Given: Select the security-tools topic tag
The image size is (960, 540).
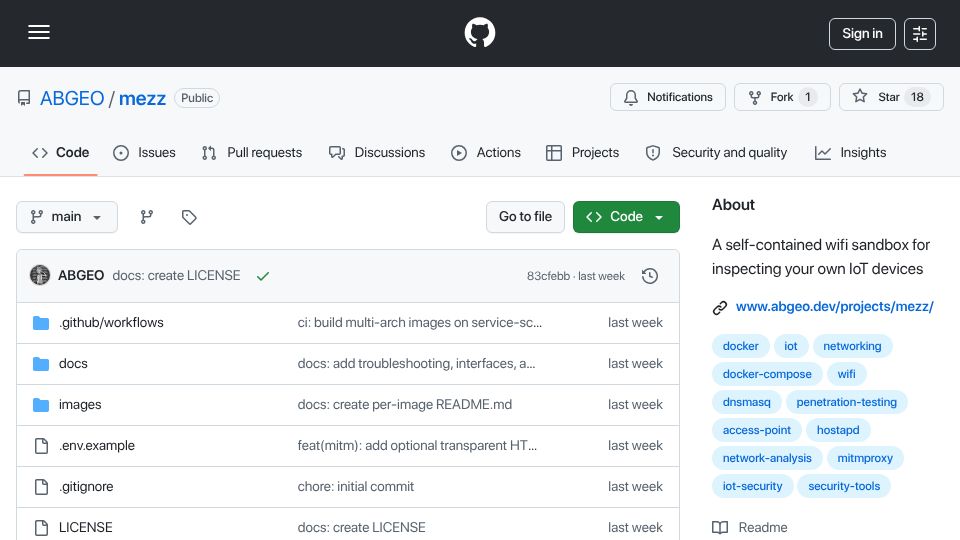Looking at the screenshot, I should (x=844, y=486).
